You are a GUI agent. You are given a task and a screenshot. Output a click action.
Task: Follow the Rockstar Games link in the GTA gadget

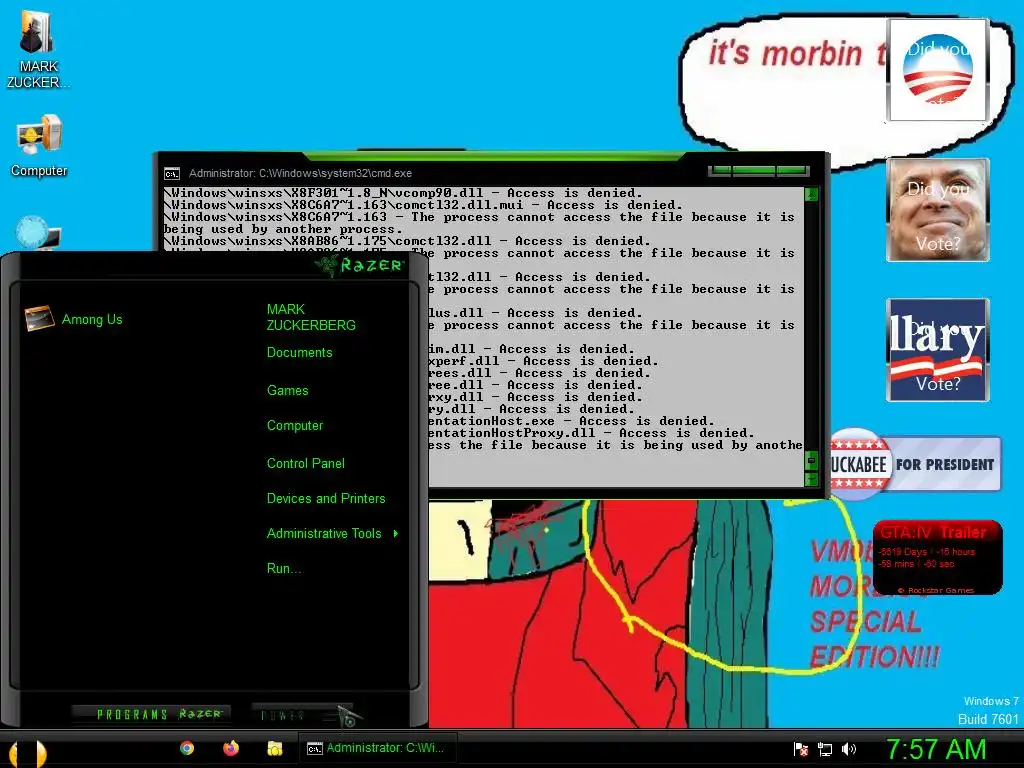[936, 590]
